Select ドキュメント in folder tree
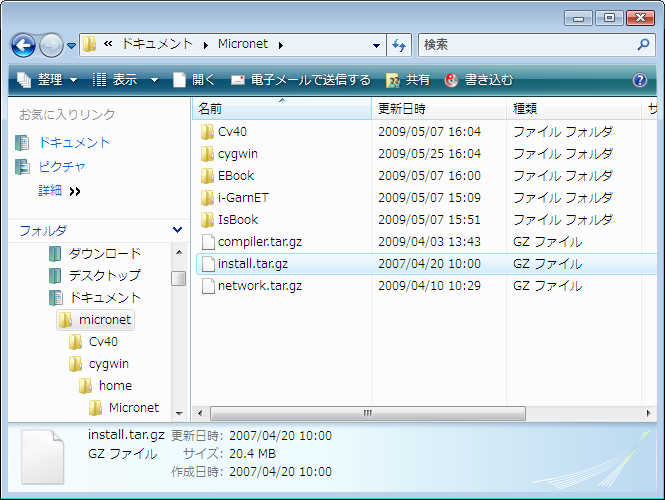Screen dimensions: 665x500 tap(105, 298)
